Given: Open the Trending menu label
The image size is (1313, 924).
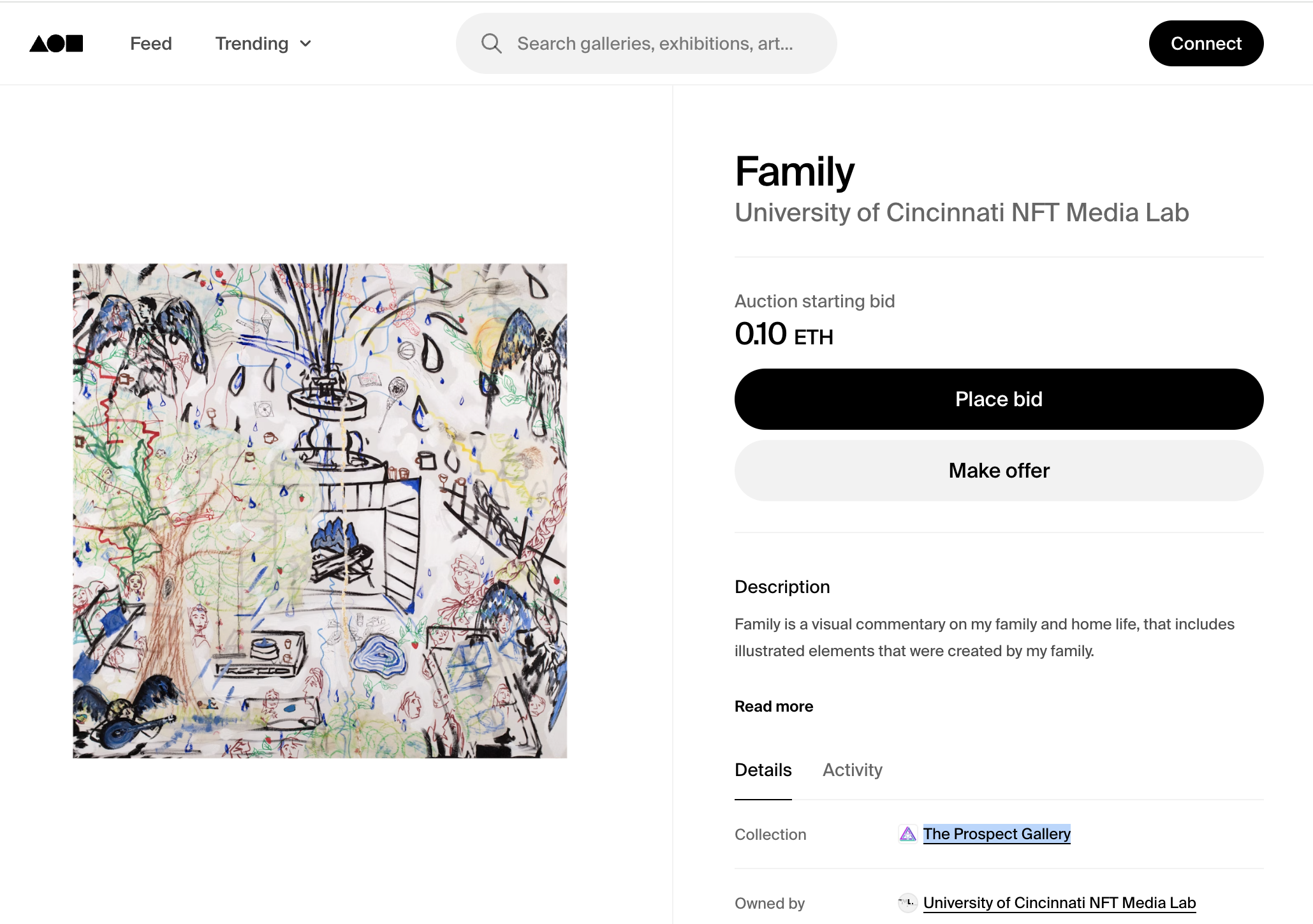Looking at the screenshot, I should pos(251,43).
